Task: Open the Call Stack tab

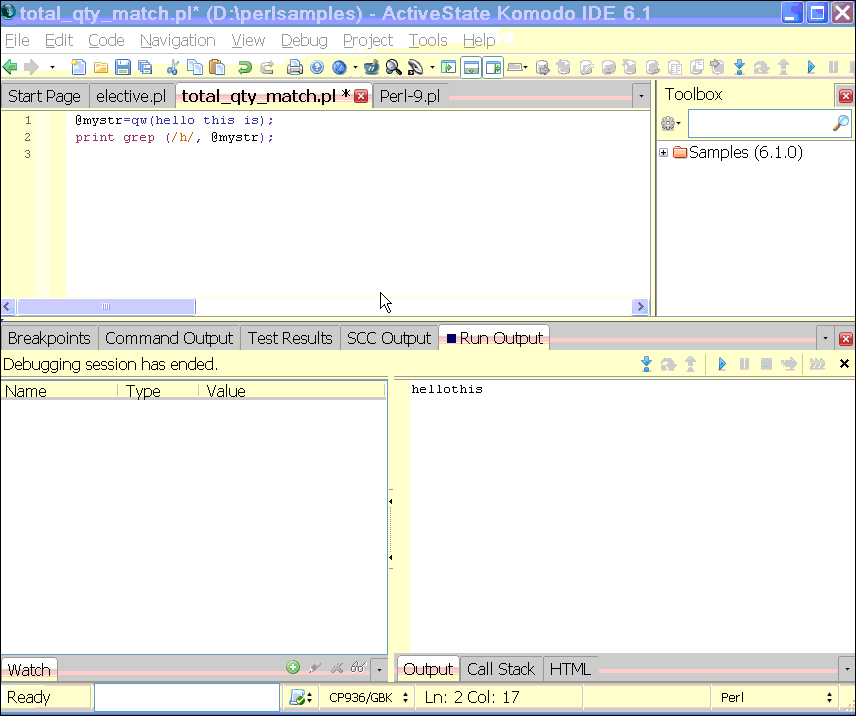Action: point(501,669)
